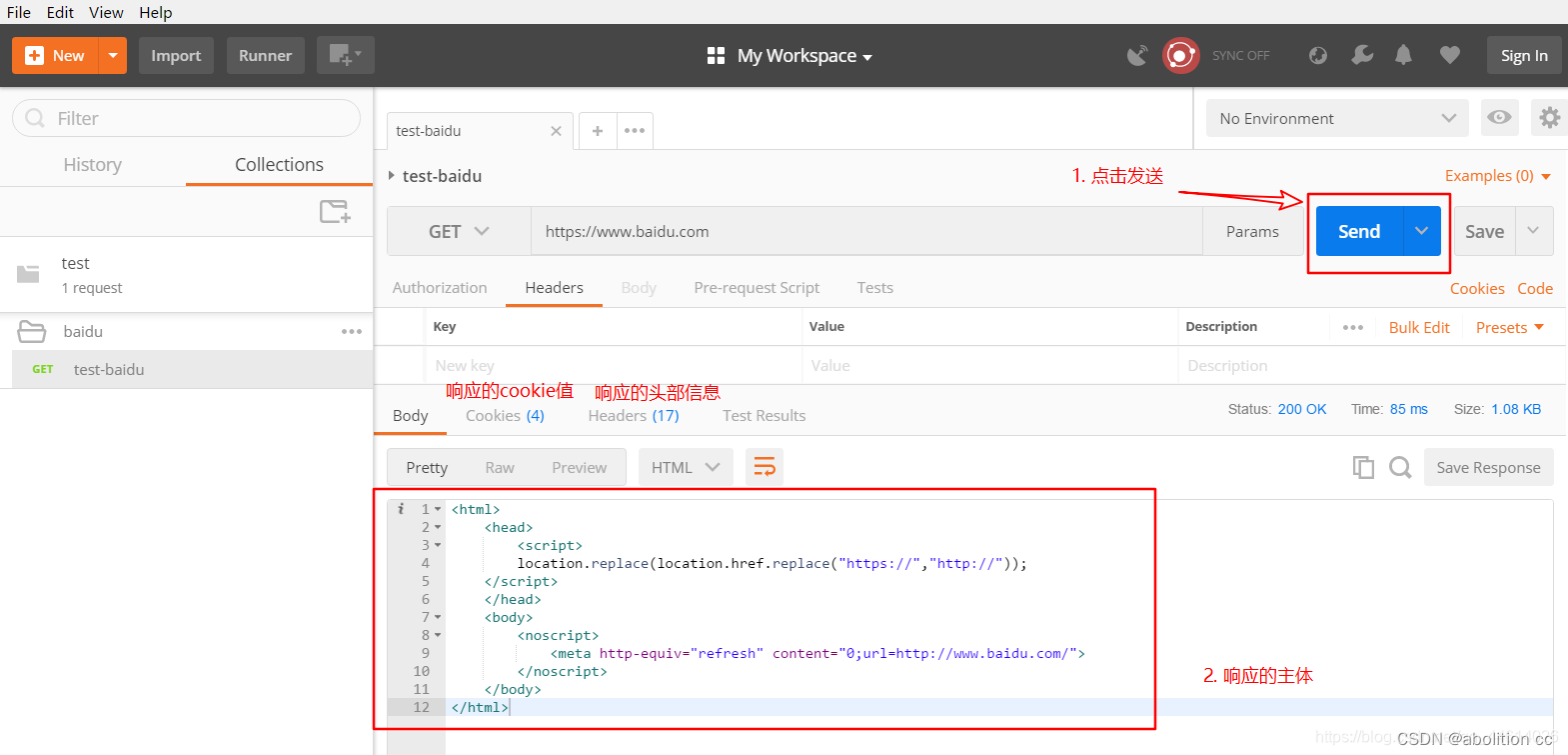Change the GET method dropdown
1568x755 pixels.
pyautogui.click(x=459, y=231)
